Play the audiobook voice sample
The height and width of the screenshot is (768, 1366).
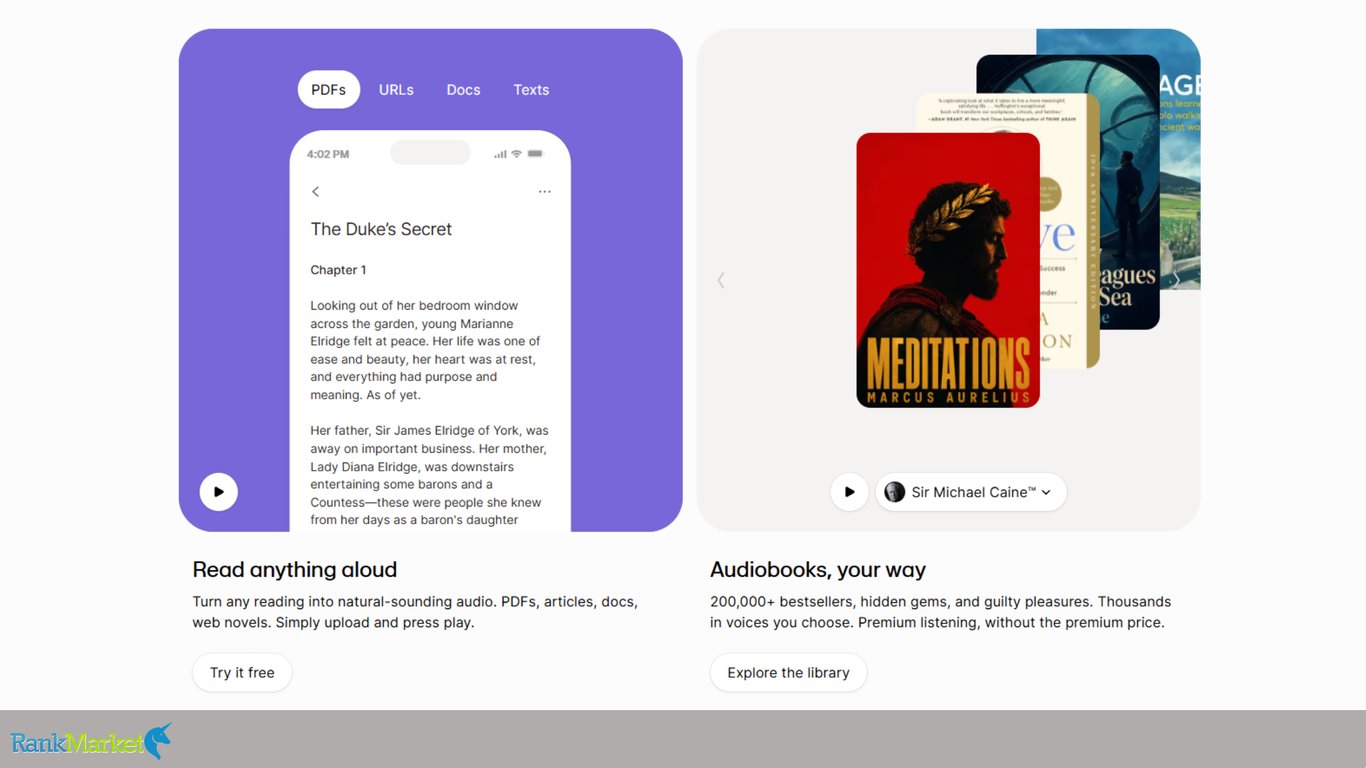[849, 492]
